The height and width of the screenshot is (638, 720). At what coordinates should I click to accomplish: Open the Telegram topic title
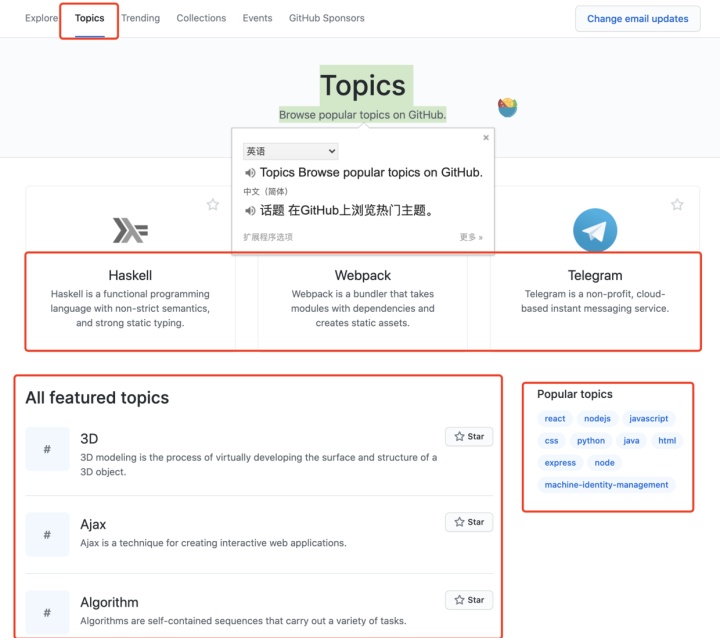(595, 275)
